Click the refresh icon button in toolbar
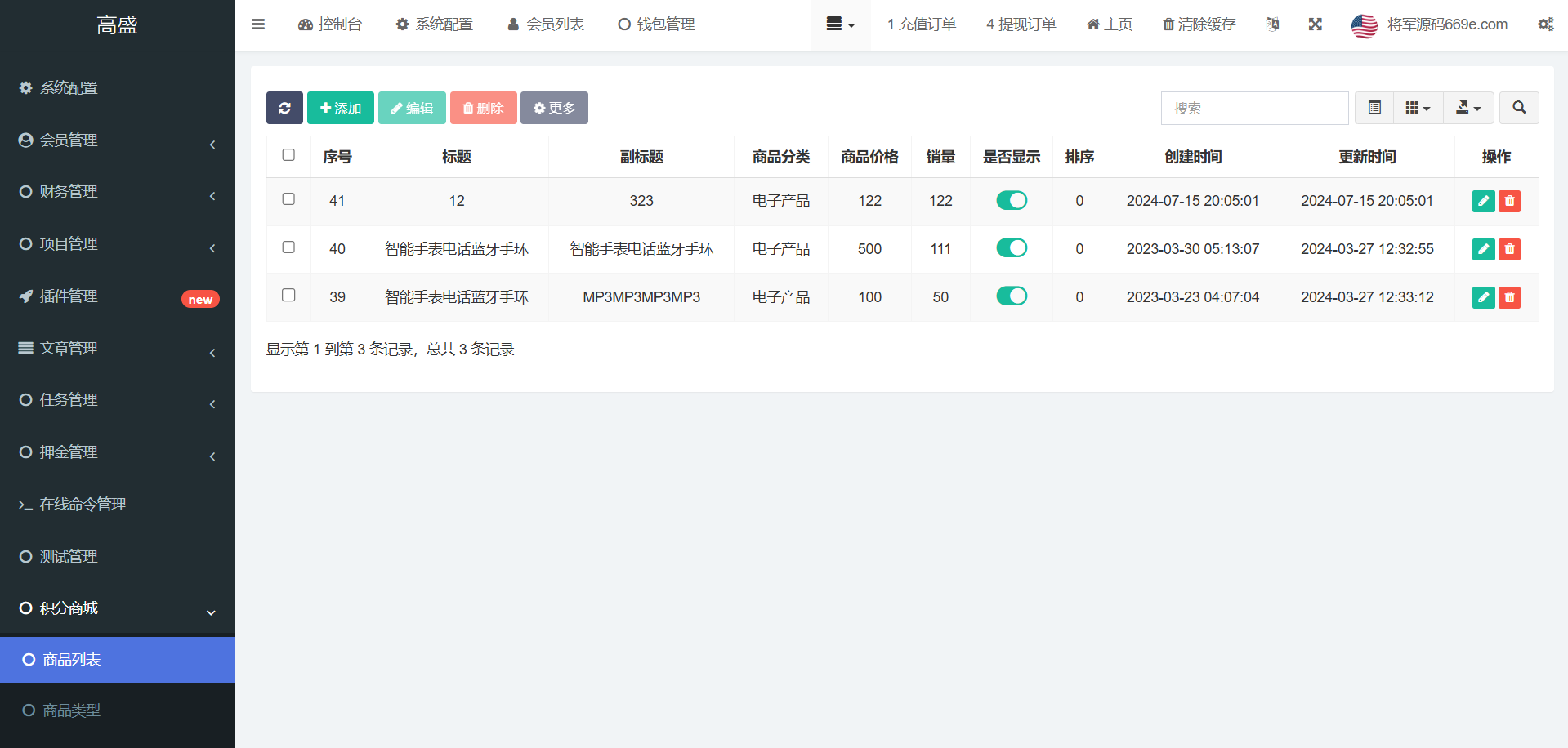This screenshot has width=1568, height=748. tap(284, 108)
